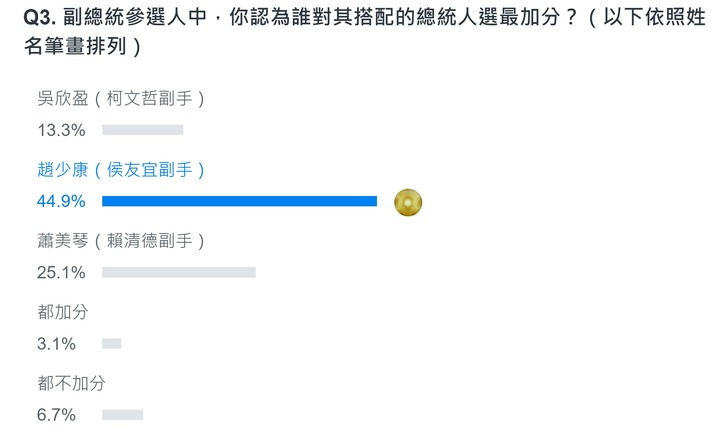
Task: Select the 趙少康（侯友宜副手）option label
Action: coord(121,170)
